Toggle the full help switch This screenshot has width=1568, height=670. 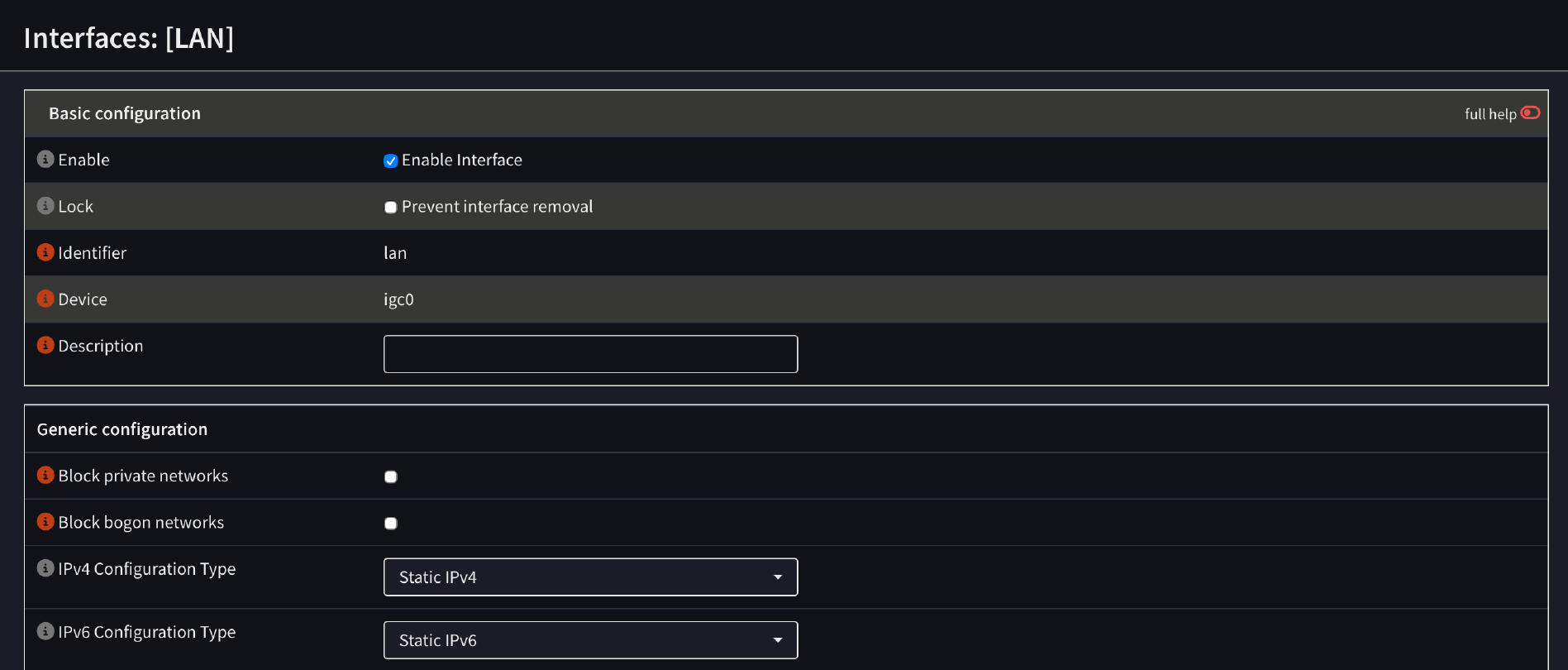[x=1530, y=113]
